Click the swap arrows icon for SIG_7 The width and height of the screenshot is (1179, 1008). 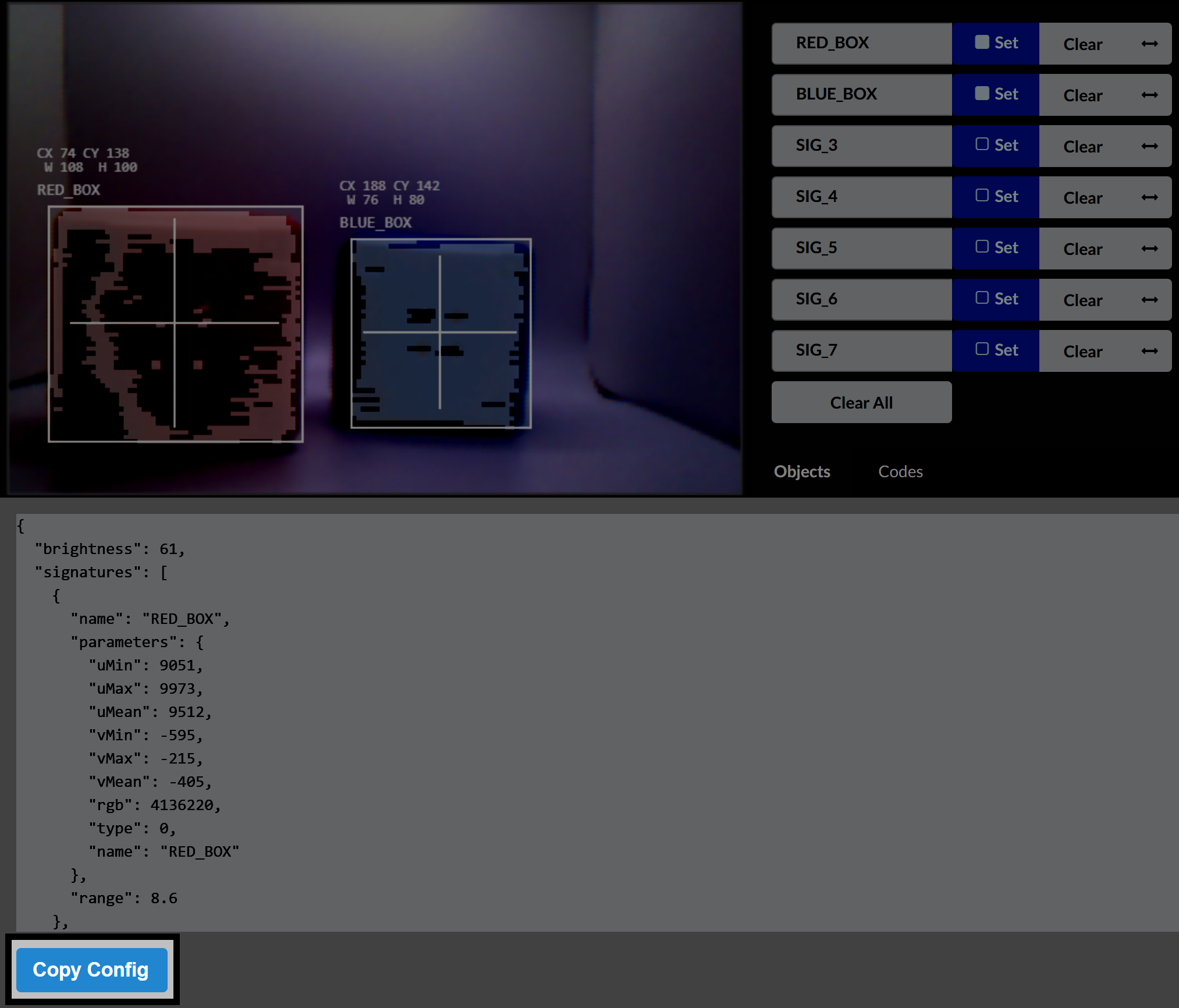(x=1149, y=351)
